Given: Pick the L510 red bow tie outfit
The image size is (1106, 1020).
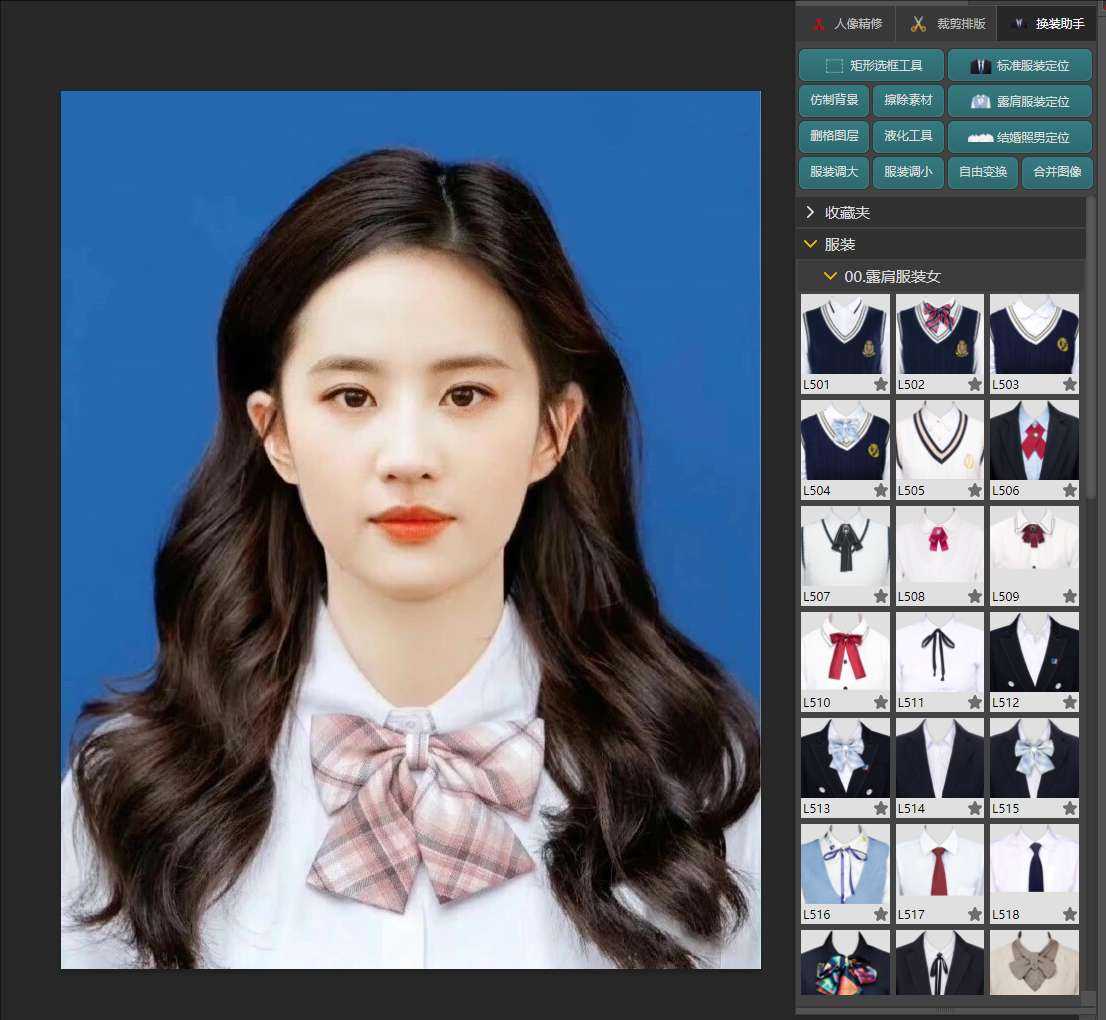Looking at the screenshot, I should click(x=845, y=652).
